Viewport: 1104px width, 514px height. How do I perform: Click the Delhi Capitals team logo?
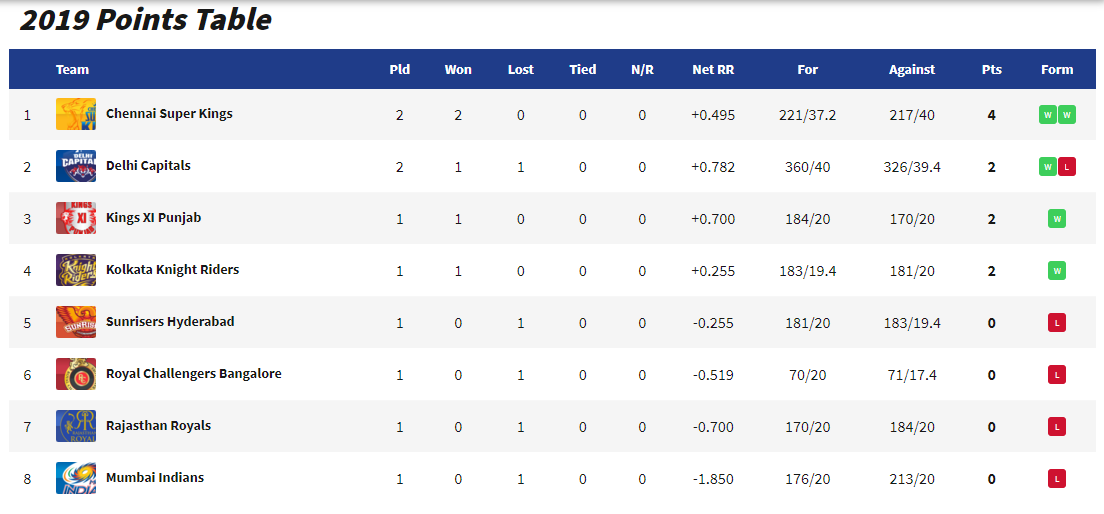(x=76, y=166)
